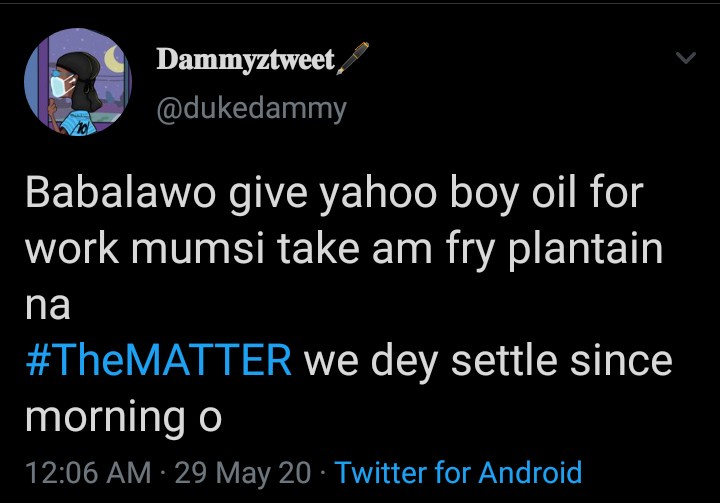
Task: Open the Twitter for Android source link
Action: click(x=458, y=471)
